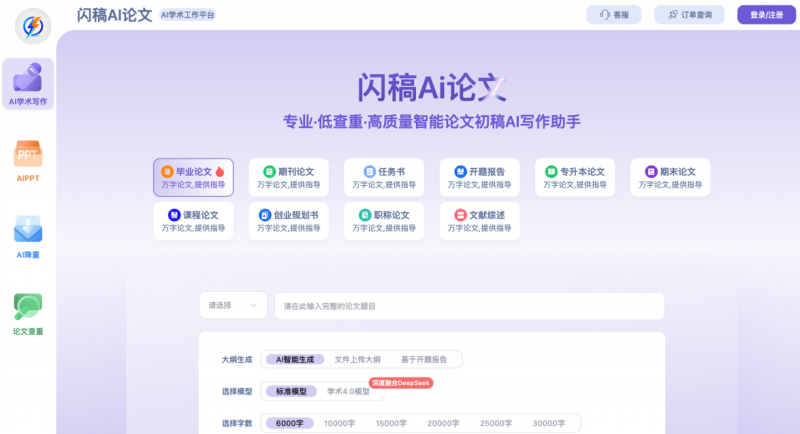The width and height of the screenshot is (800, 434).
Task: Select 基于开题报告 outline option
Action: point(423,360)
